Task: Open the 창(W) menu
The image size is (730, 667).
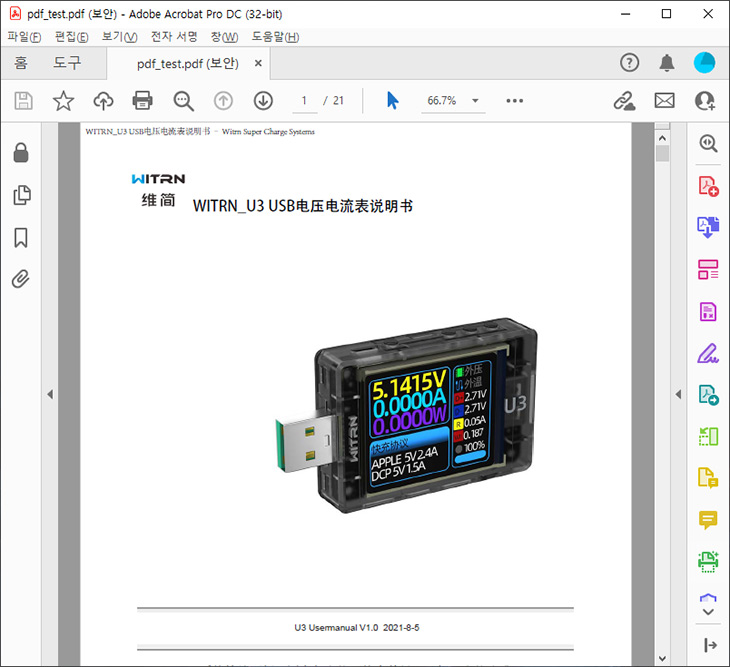Action: coord(224,37)
